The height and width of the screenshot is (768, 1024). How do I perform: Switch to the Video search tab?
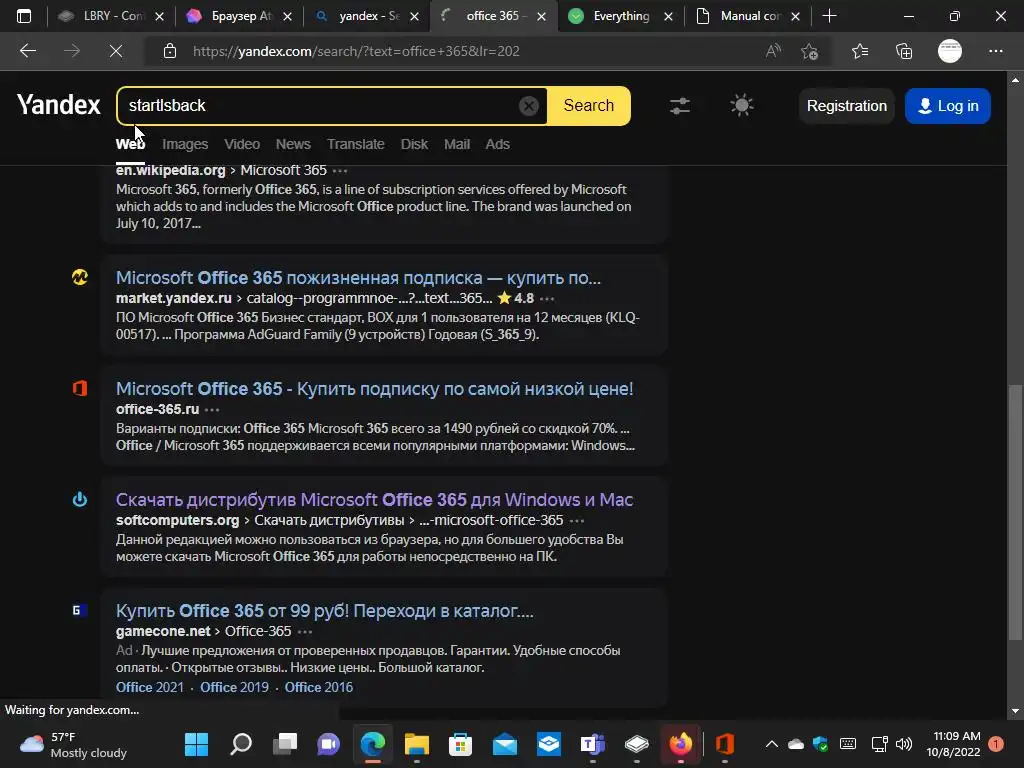pos(242,144)
